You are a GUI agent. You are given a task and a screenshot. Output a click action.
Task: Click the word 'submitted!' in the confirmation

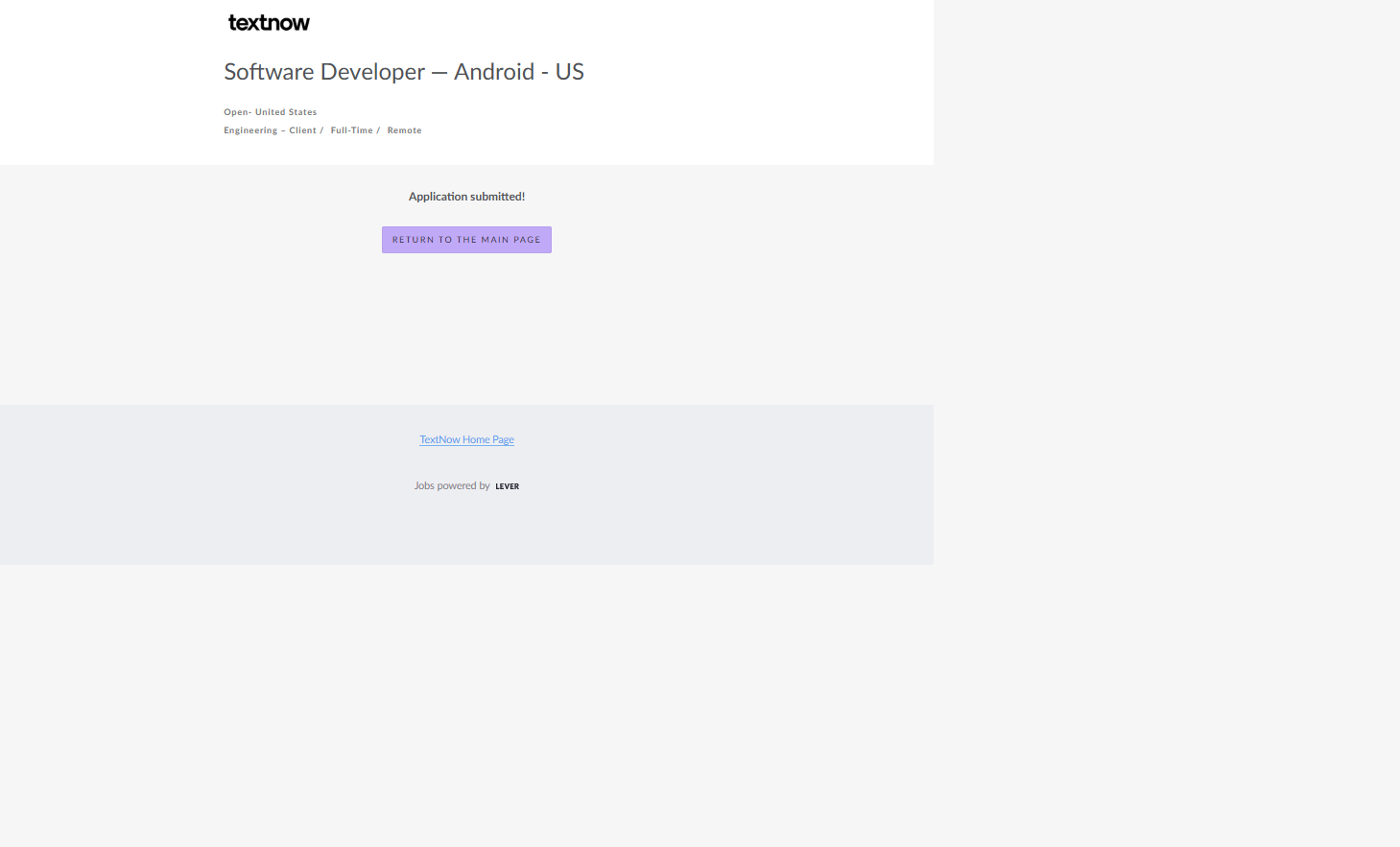tap(496, 197)
